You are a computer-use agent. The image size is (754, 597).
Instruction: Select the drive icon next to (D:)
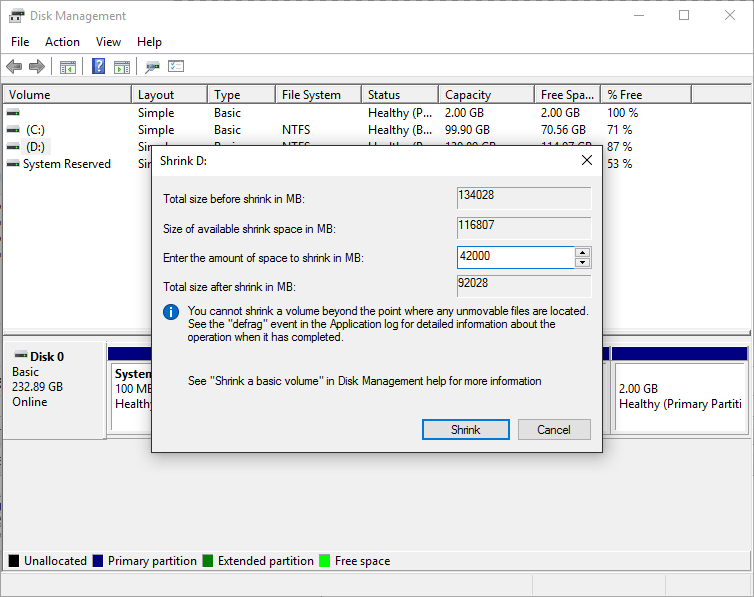click(13, 147)
